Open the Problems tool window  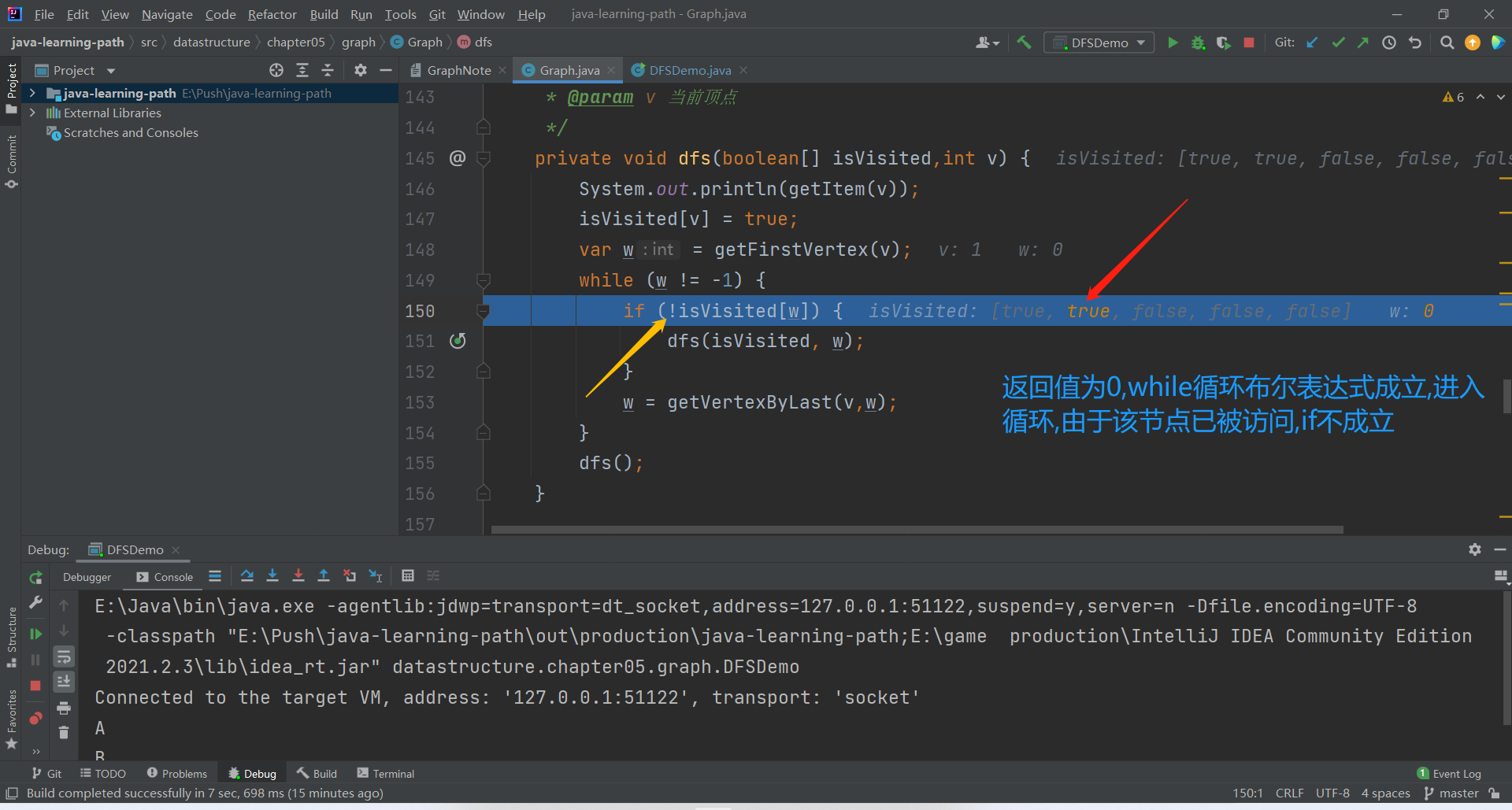[177, 774]
